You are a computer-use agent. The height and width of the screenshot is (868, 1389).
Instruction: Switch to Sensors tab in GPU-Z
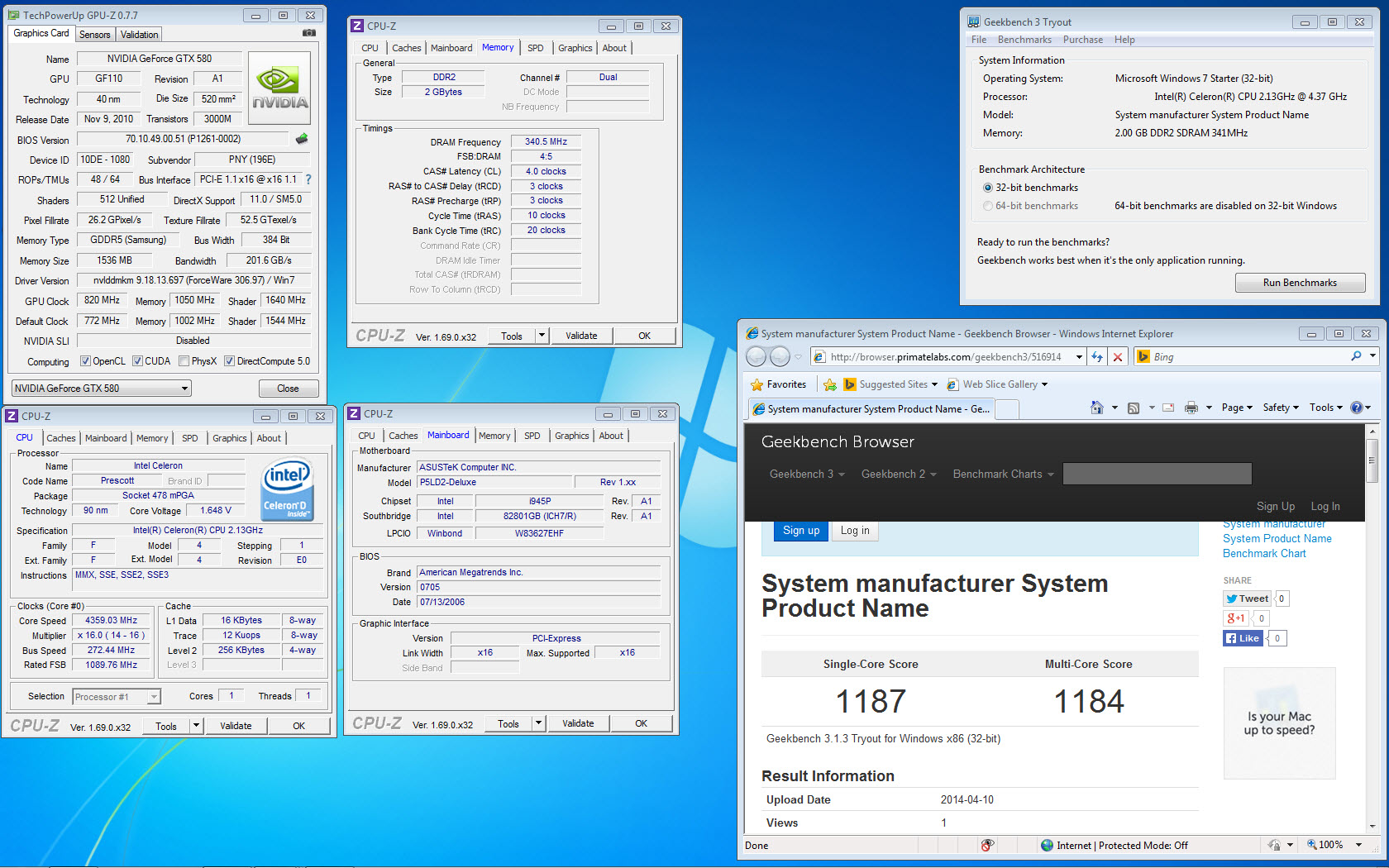click(x=94, y=35)
